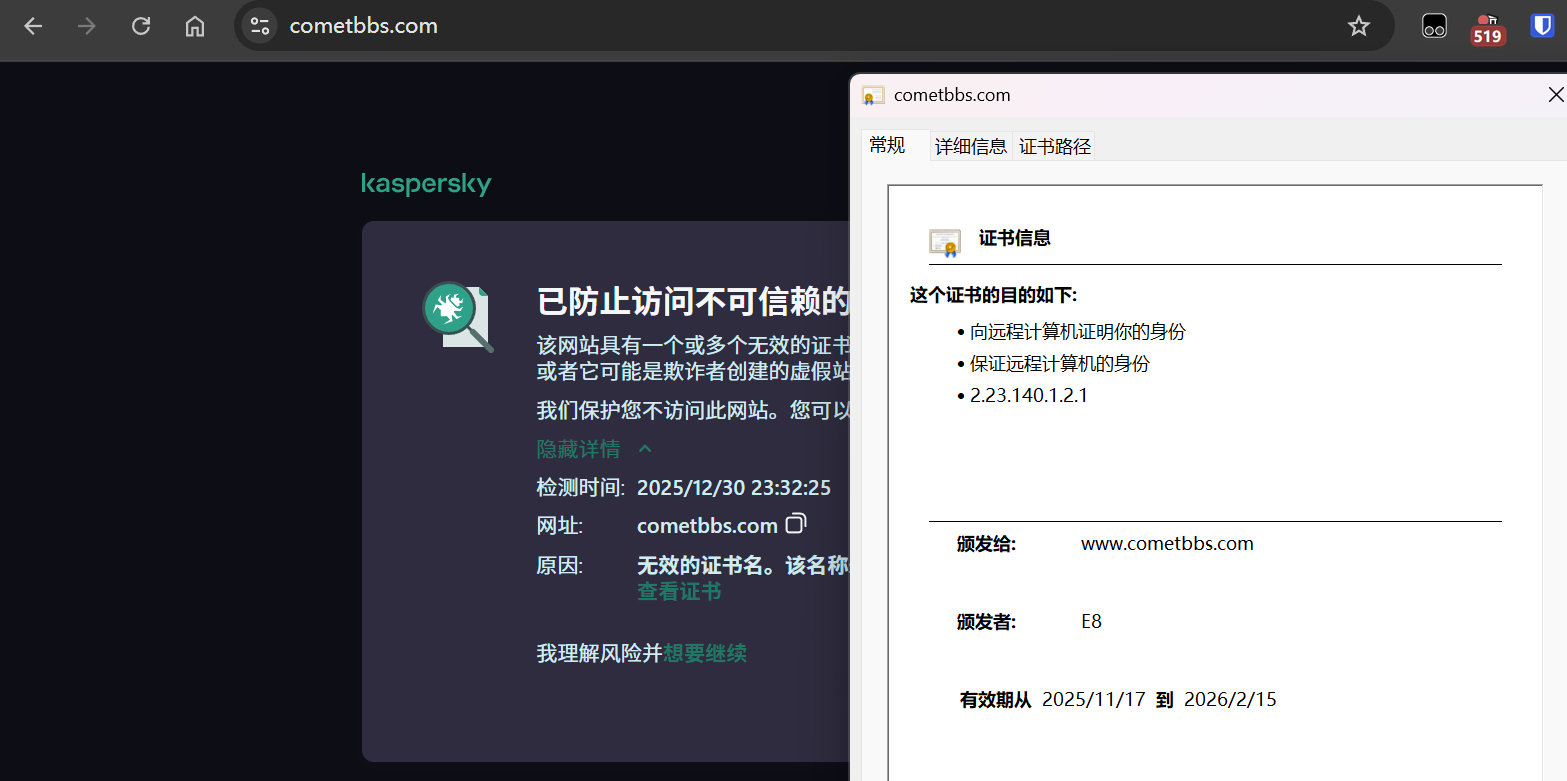Click 想要继续 to proceed anyway

(x=704, y=653)
